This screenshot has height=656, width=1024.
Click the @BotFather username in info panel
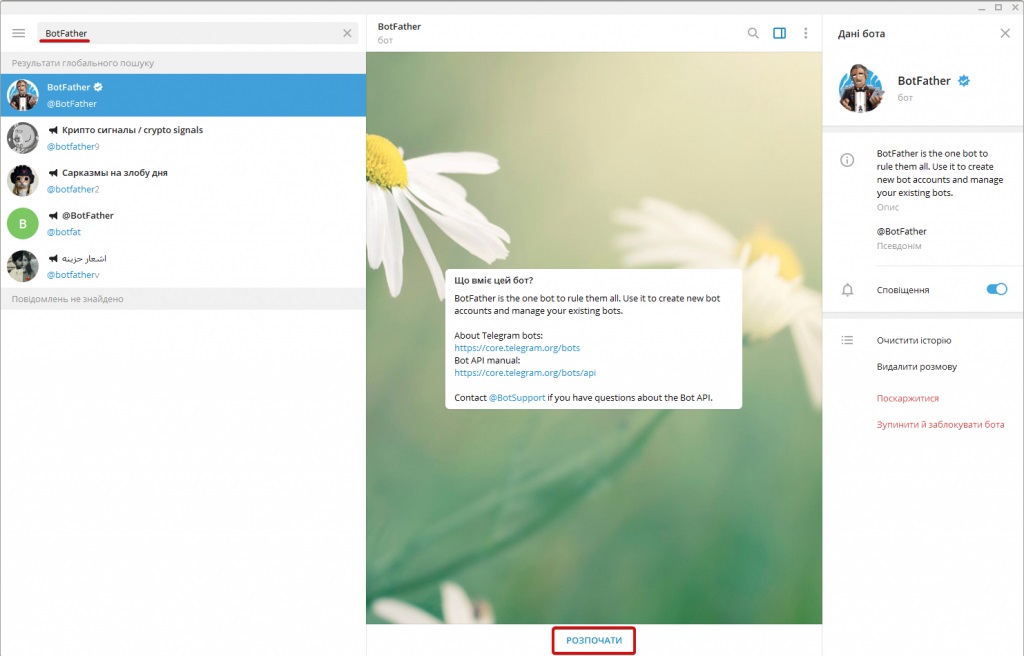tap(901, 231)
